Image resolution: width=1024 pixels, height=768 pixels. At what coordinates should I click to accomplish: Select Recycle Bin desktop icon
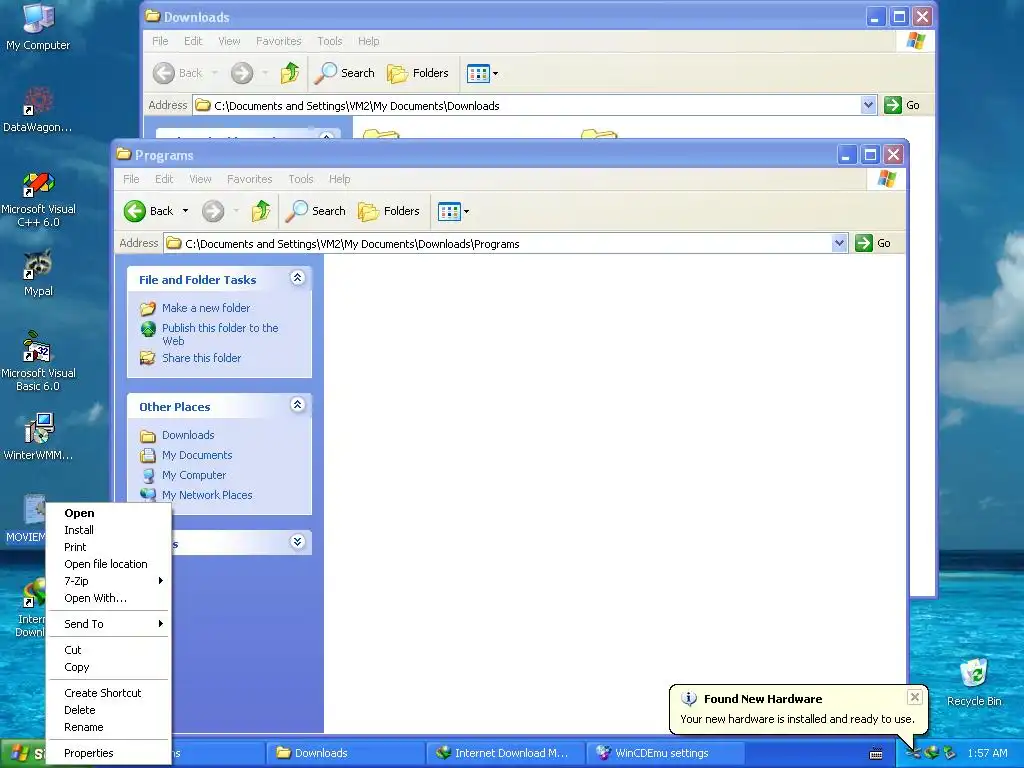tap(974, 682)
